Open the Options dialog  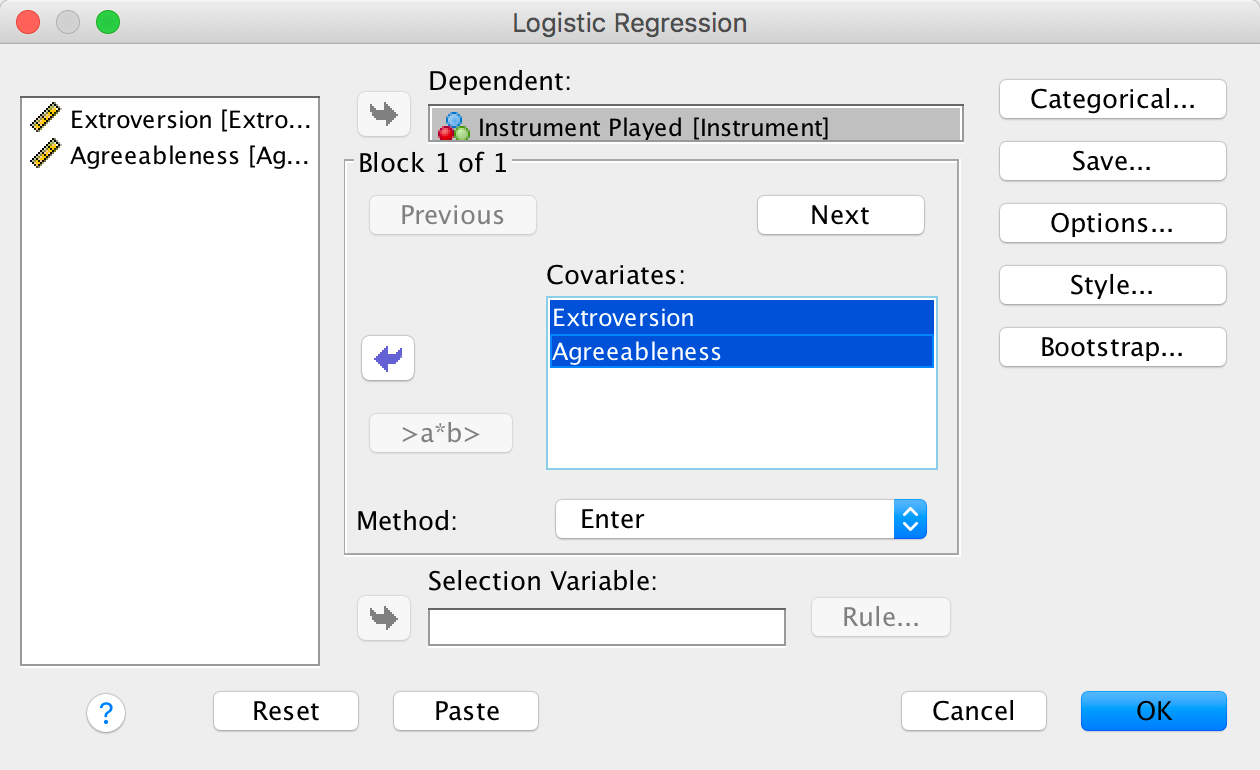pyautogui.click(x=1112, y=224)
